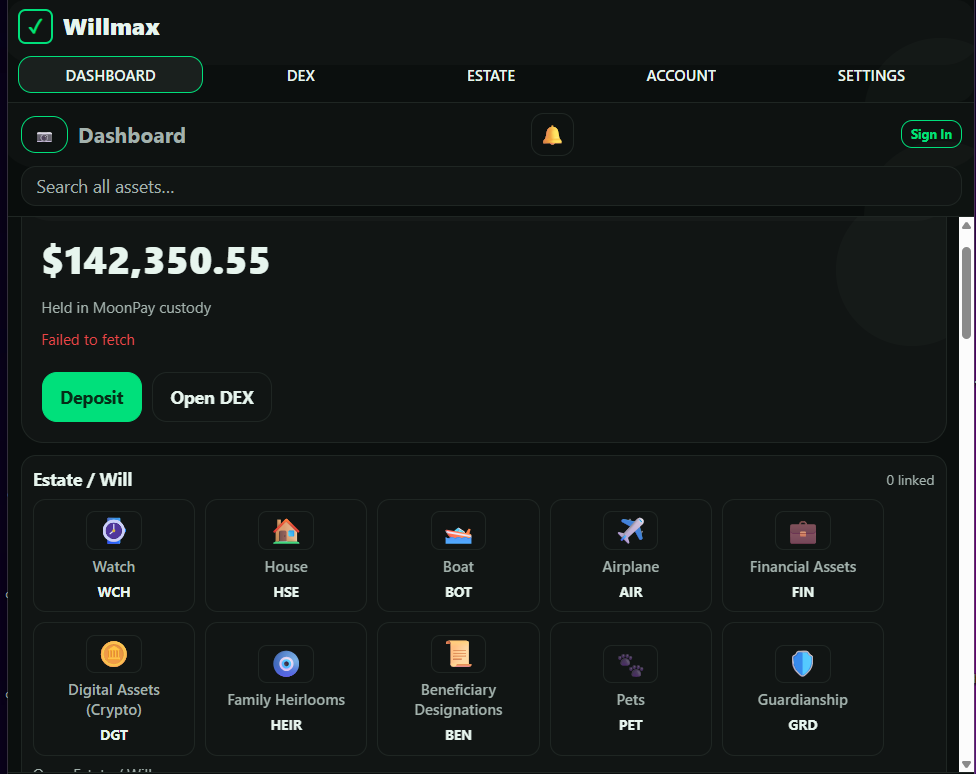The width and height of the screenshot is (976, 775).
Task: Select Digital Assets (Crypto) coin icon
Action: [x=114, y=654]
